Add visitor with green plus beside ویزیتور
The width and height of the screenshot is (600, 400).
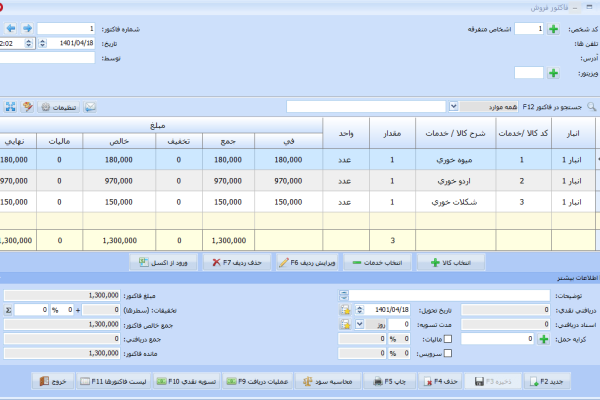[553, 73]
